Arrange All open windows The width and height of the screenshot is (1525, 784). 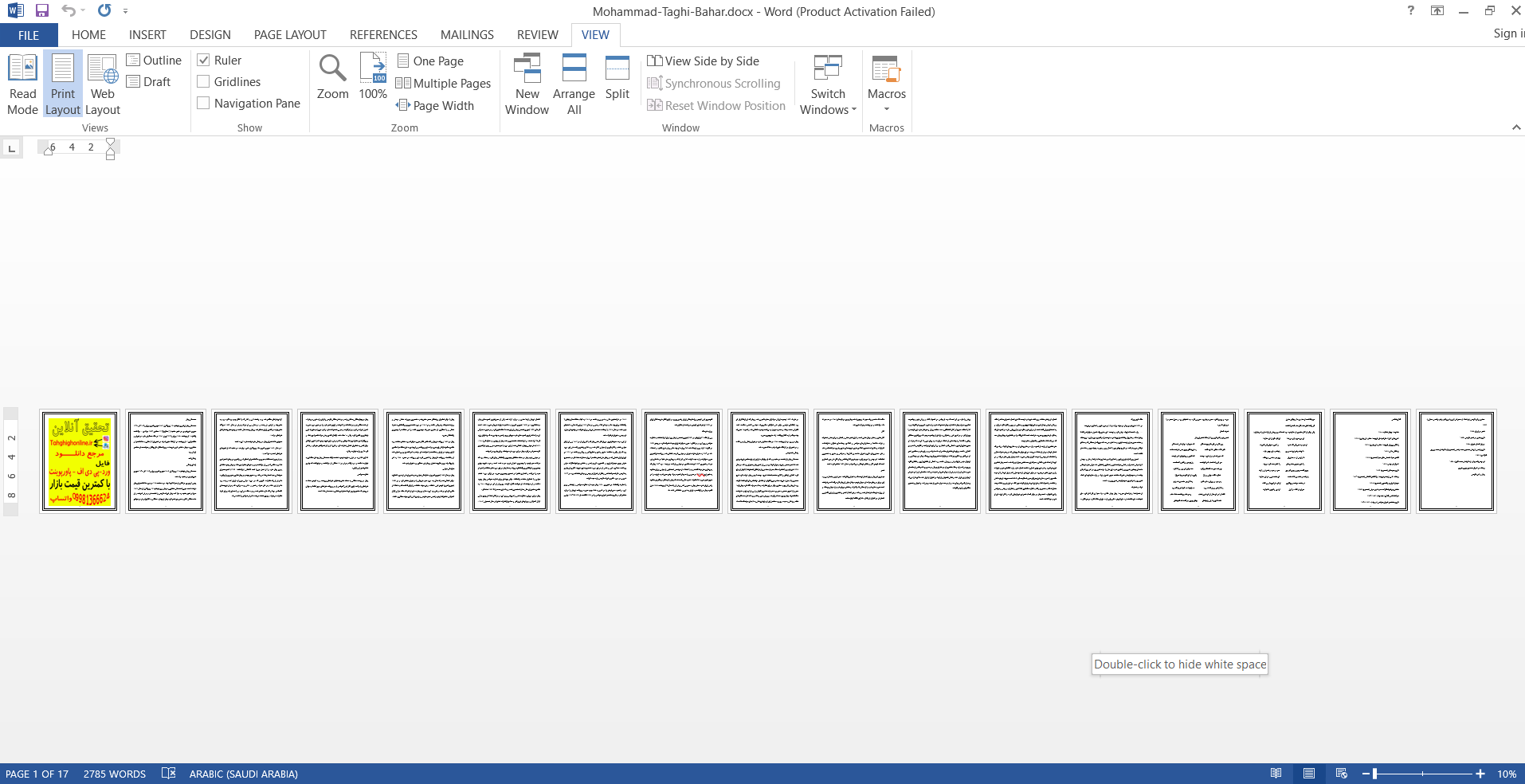[x=574, y=84]
